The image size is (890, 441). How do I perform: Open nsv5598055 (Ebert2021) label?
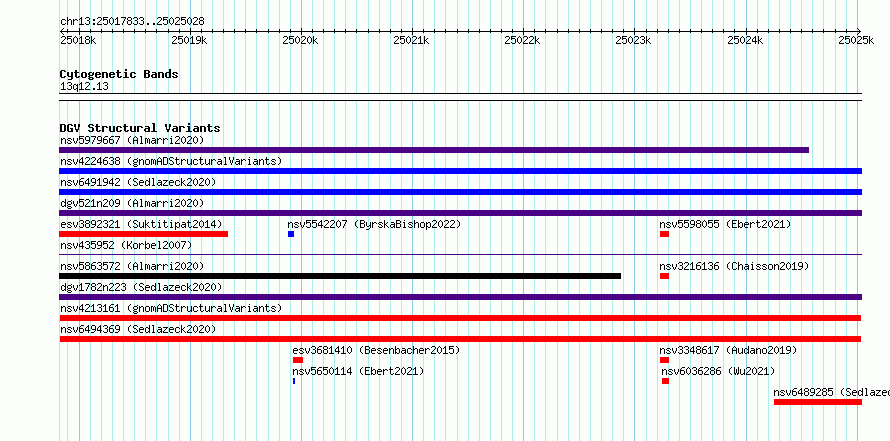click(725, 224)
